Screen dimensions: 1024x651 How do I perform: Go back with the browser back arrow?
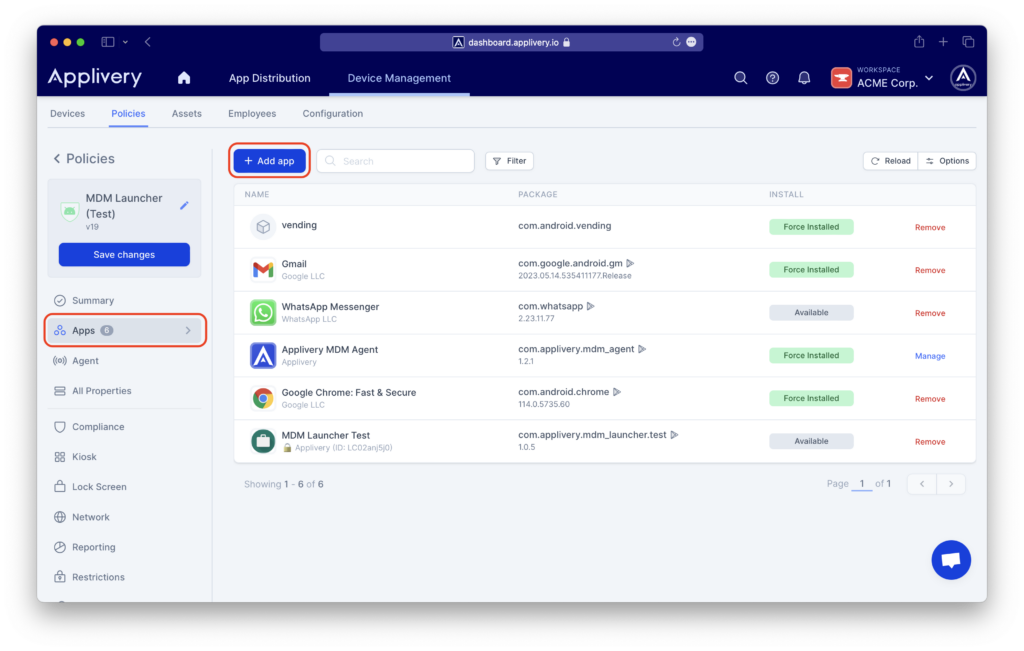click(x=148, y=42)
